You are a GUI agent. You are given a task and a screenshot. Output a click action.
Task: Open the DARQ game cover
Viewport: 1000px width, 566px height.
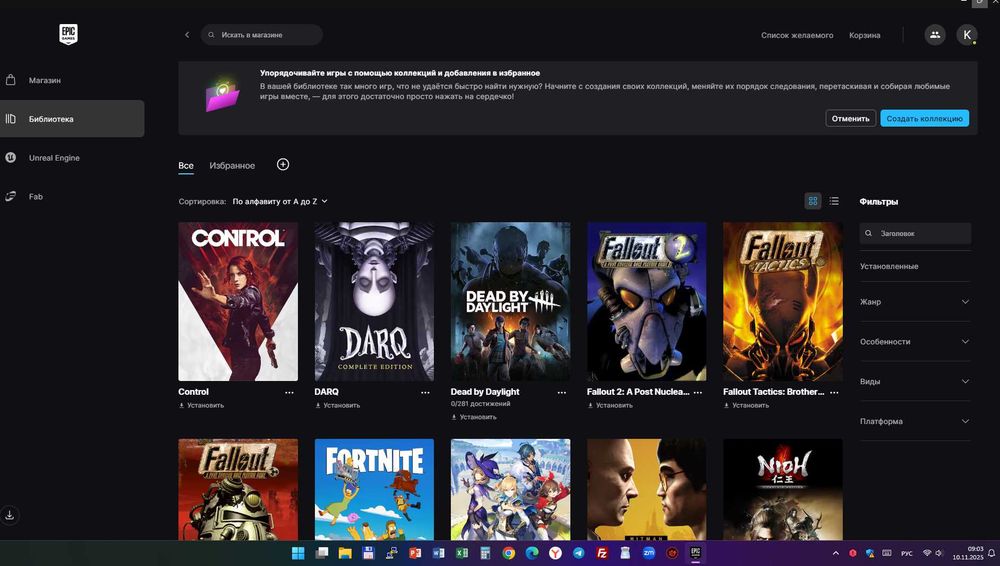[x=374, y=301]
